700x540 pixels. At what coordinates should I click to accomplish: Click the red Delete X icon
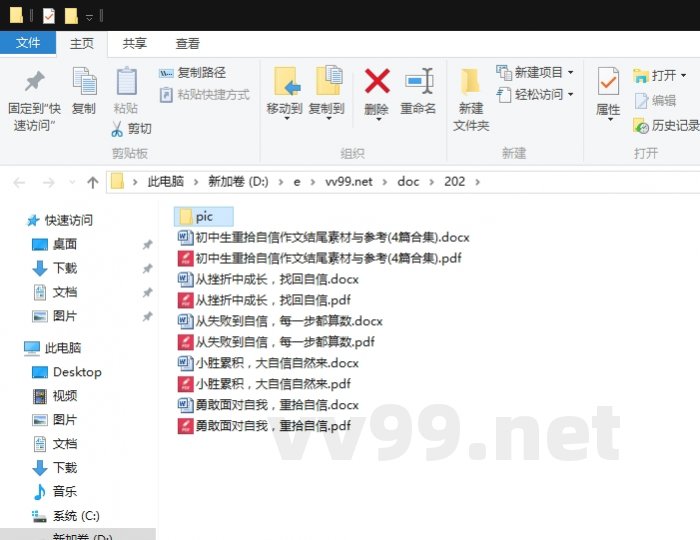pos(377,81)
